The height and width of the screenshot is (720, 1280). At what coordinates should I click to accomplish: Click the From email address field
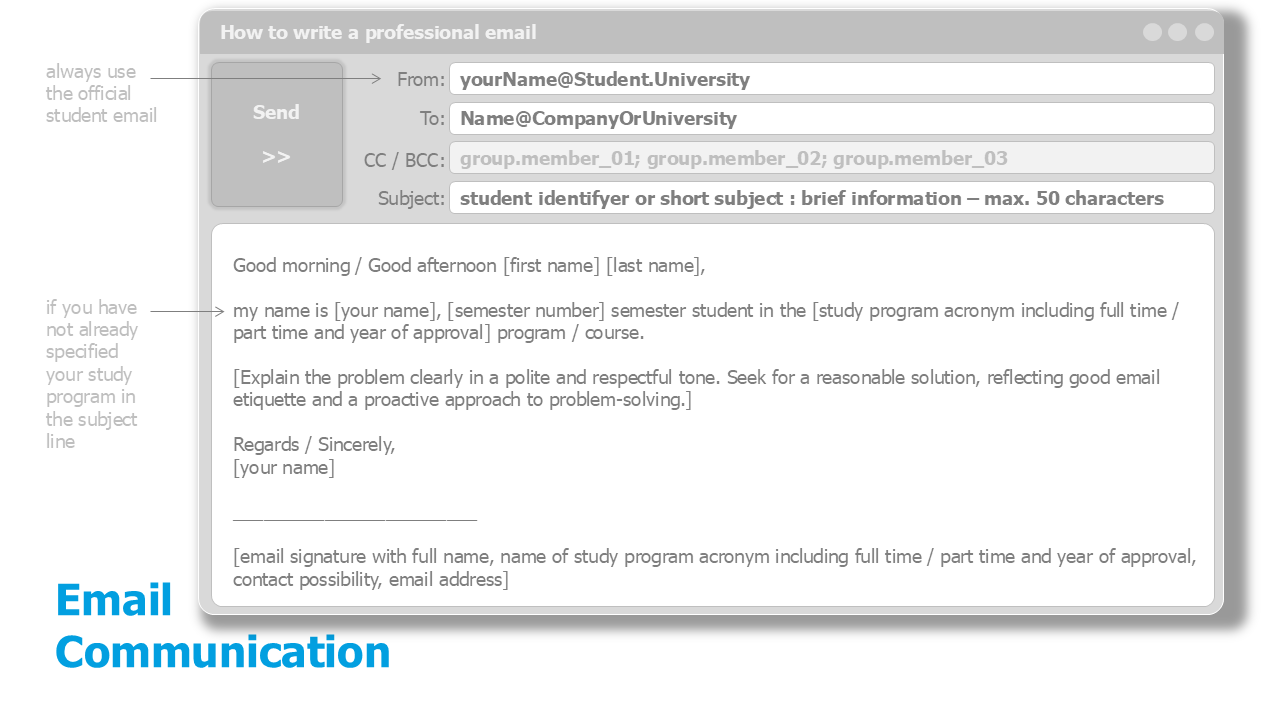pyautogui.click(x=831, y=79)
